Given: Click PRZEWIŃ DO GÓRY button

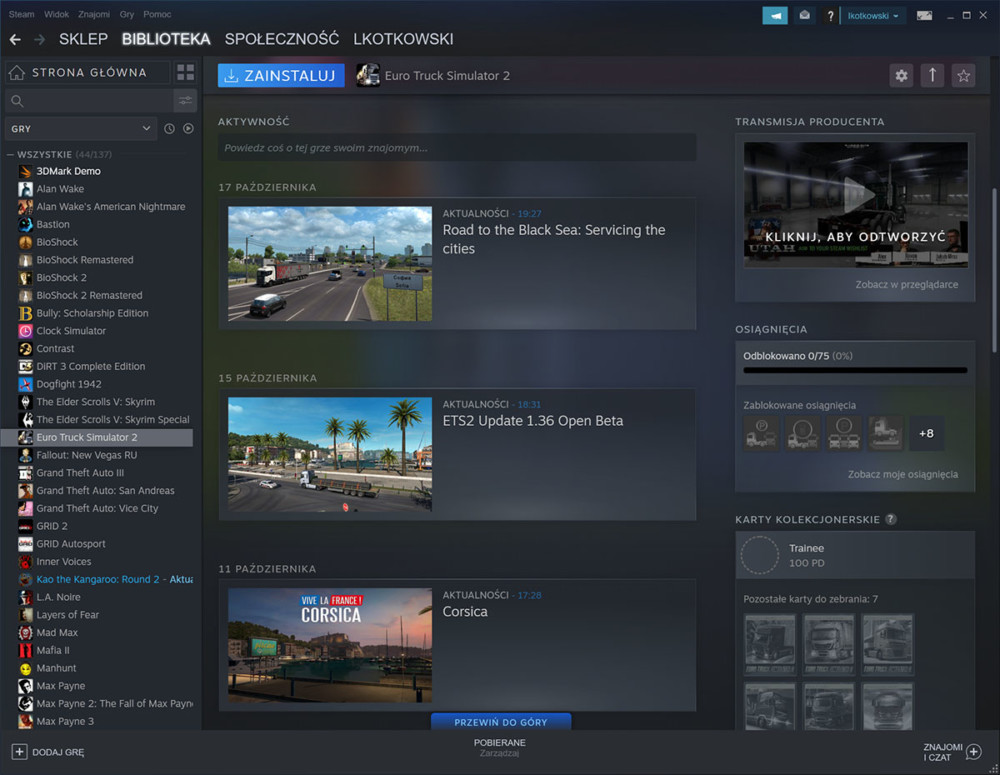Looking at the screenshot, I should [501, 722].
